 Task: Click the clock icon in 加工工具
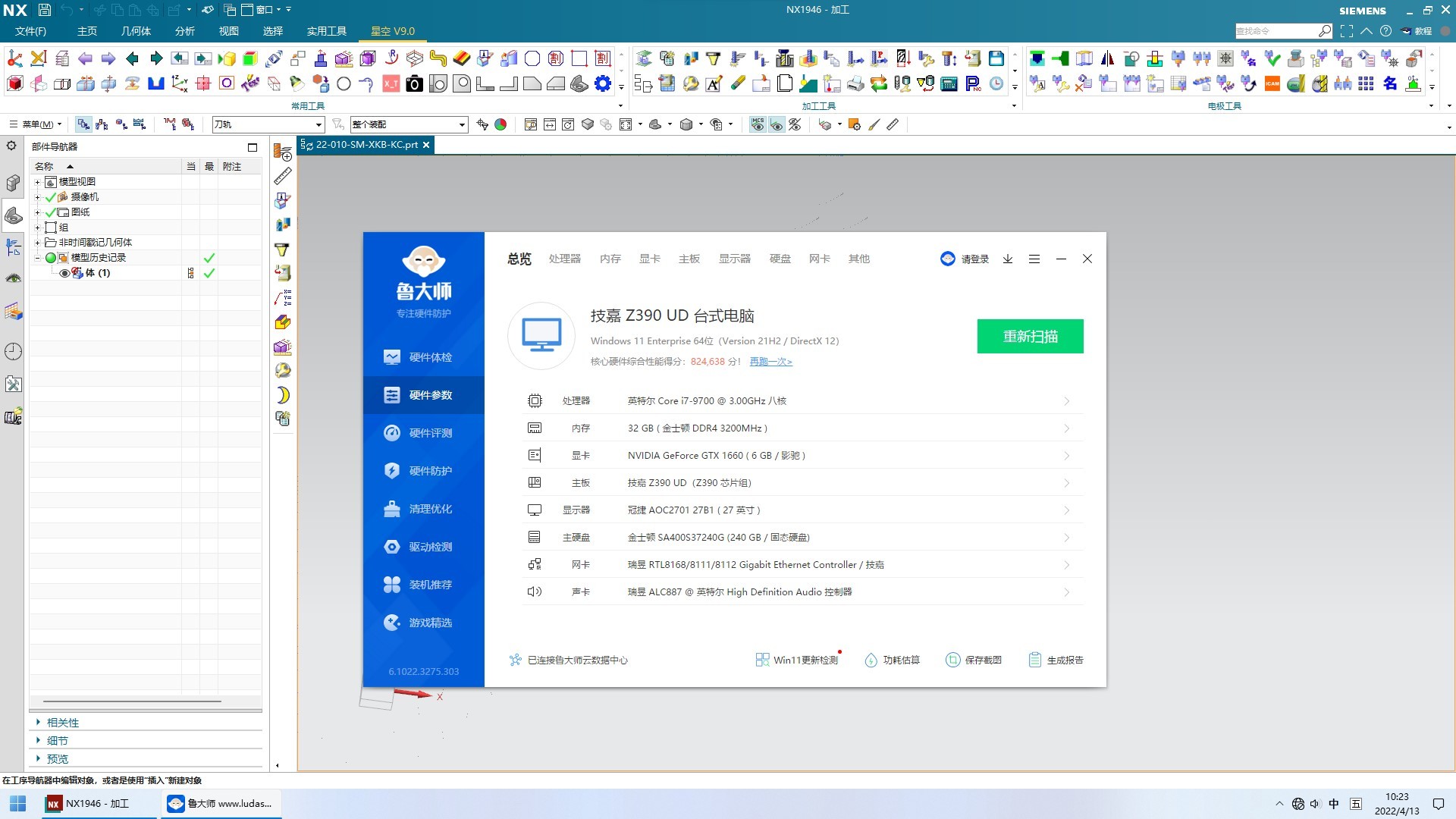[x=996, y=83]
